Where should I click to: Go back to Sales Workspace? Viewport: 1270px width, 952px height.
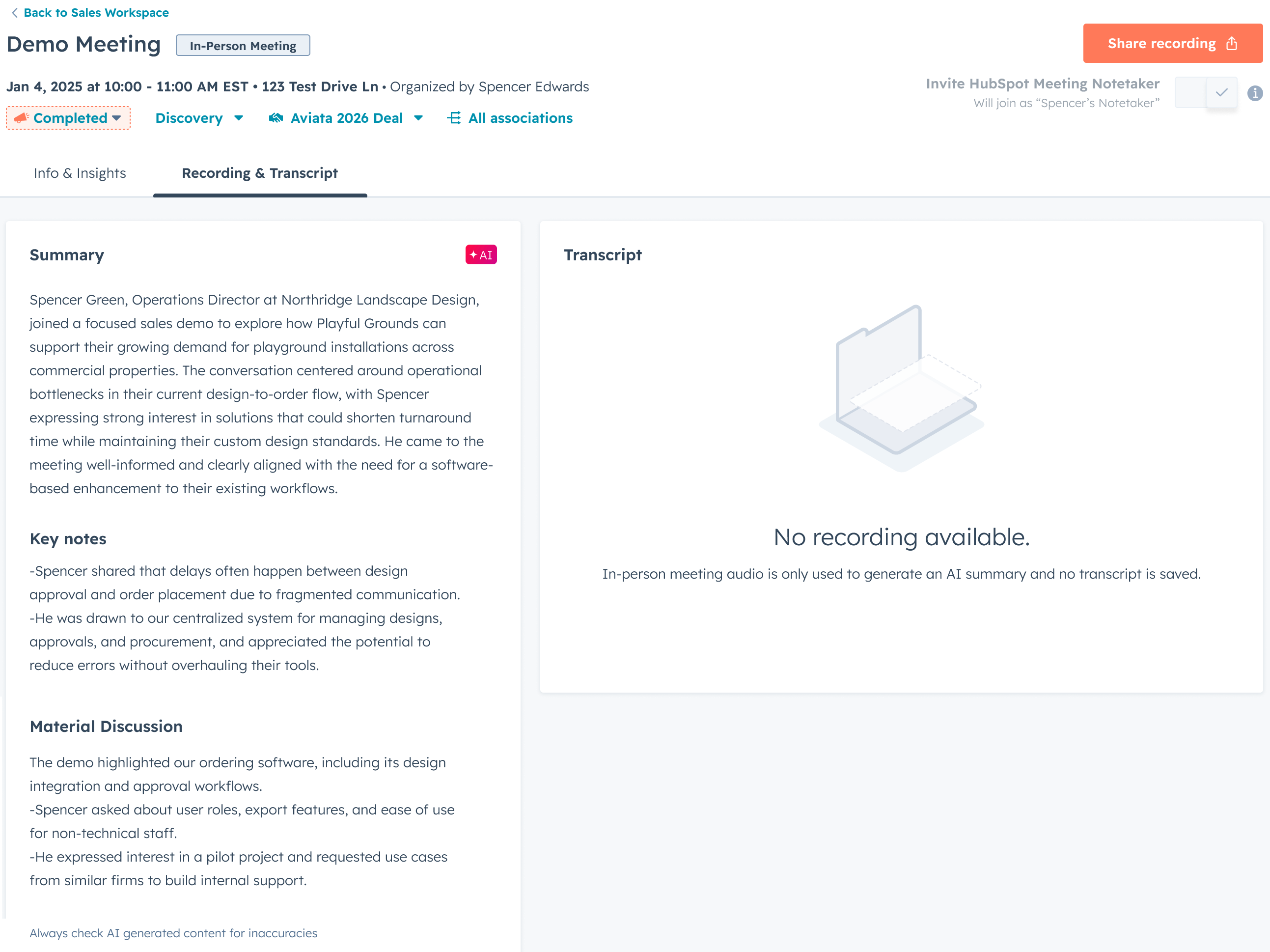click(96, 13)
